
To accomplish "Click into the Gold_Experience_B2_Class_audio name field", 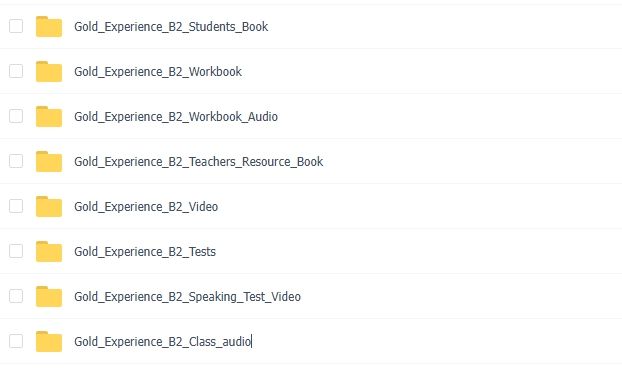I will [163, 341].
